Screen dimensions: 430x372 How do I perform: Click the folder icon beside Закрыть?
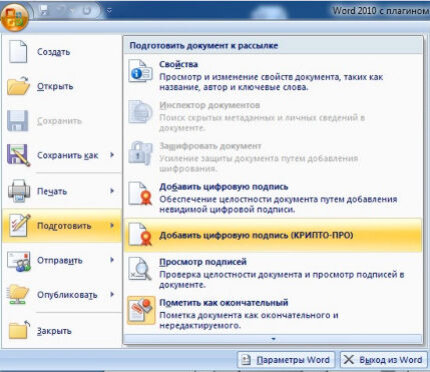coord(19,330)
